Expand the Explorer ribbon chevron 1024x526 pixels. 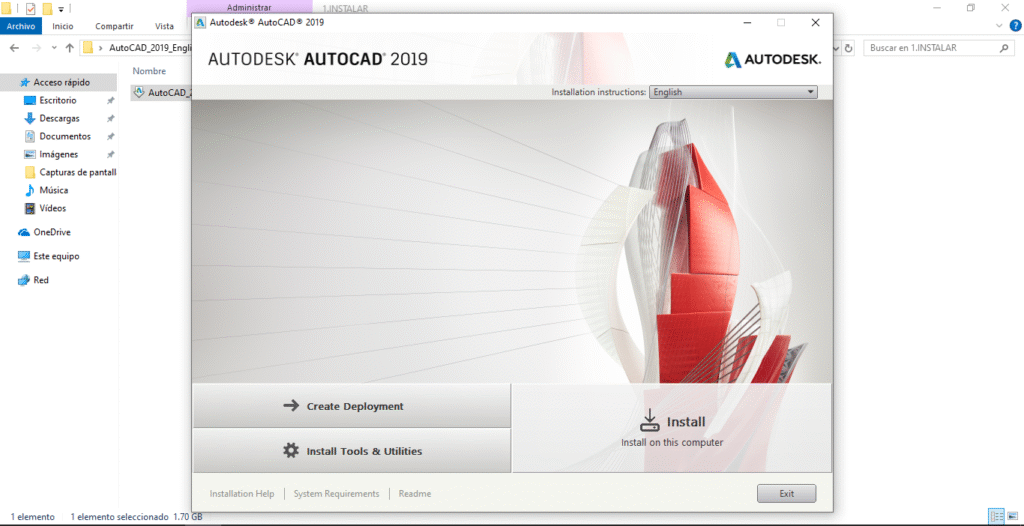pos(999,26)
